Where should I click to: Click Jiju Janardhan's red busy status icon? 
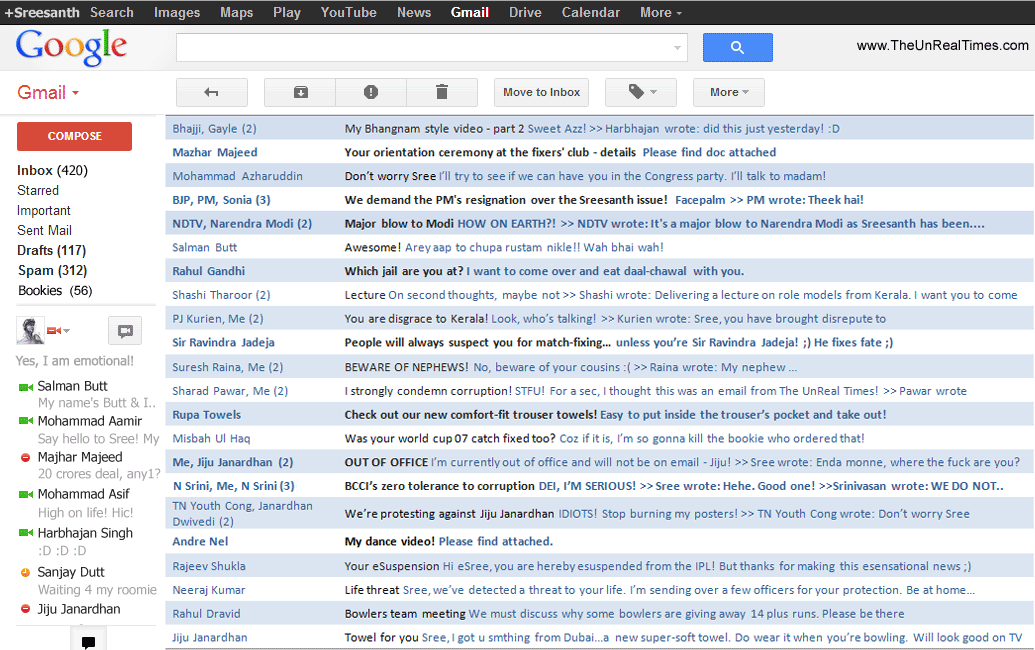[x=25, y=609]
